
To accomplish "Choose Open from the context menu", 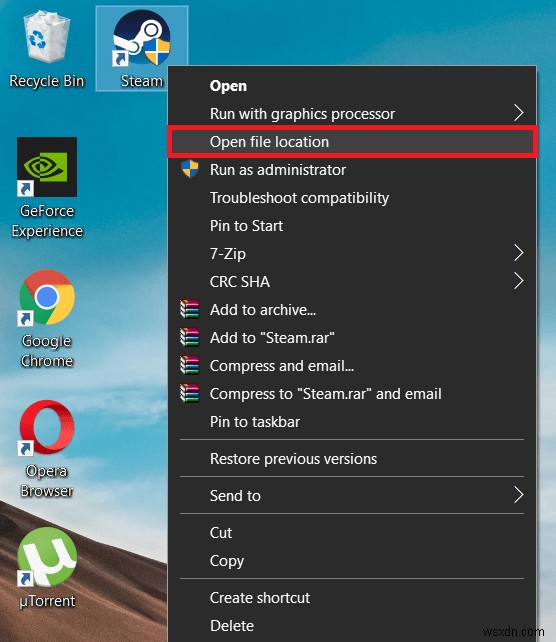I will (x=352, y=86).
